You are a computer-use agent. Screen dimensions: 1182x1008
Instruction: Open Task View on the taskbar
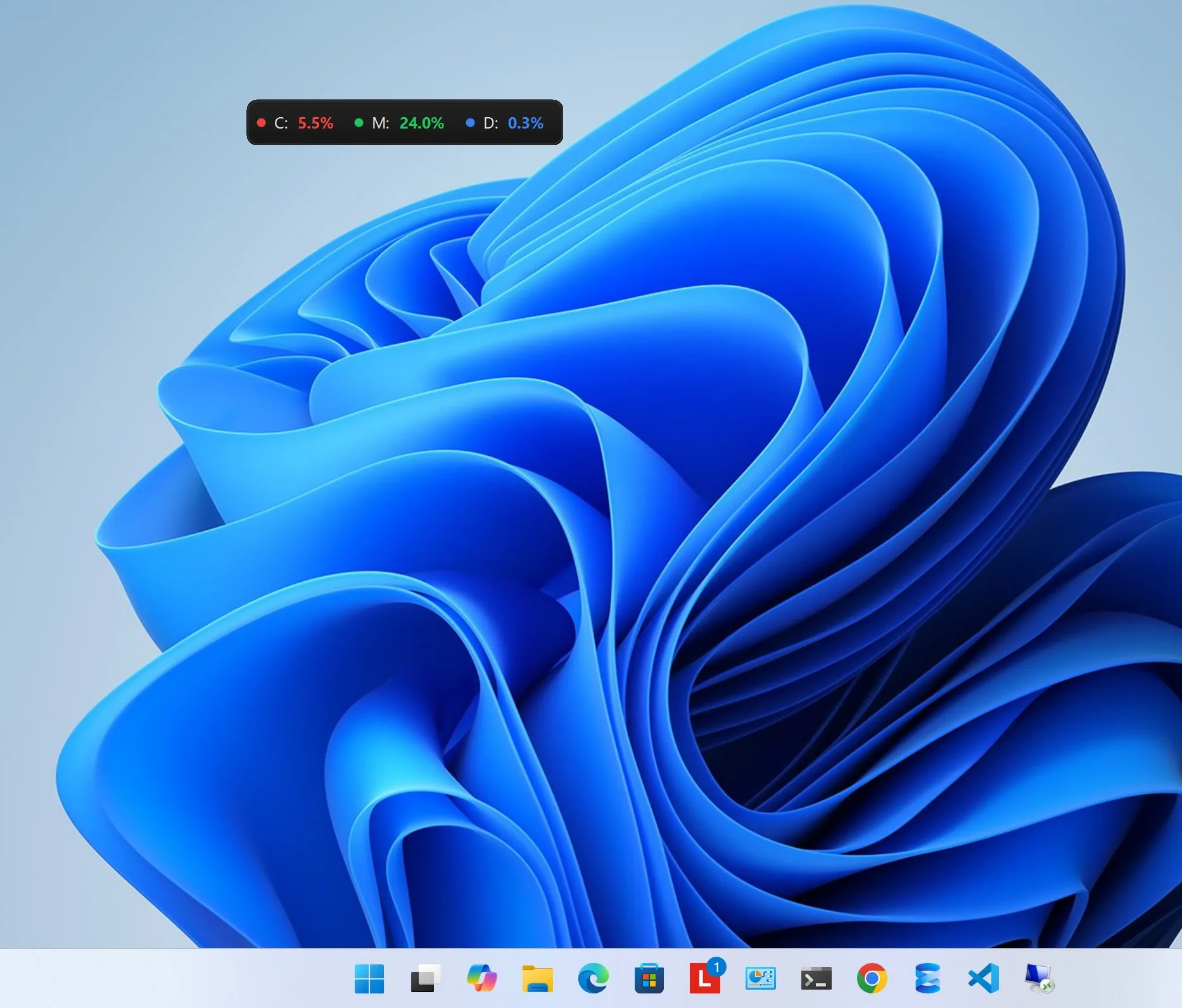(x=425, y=978)
